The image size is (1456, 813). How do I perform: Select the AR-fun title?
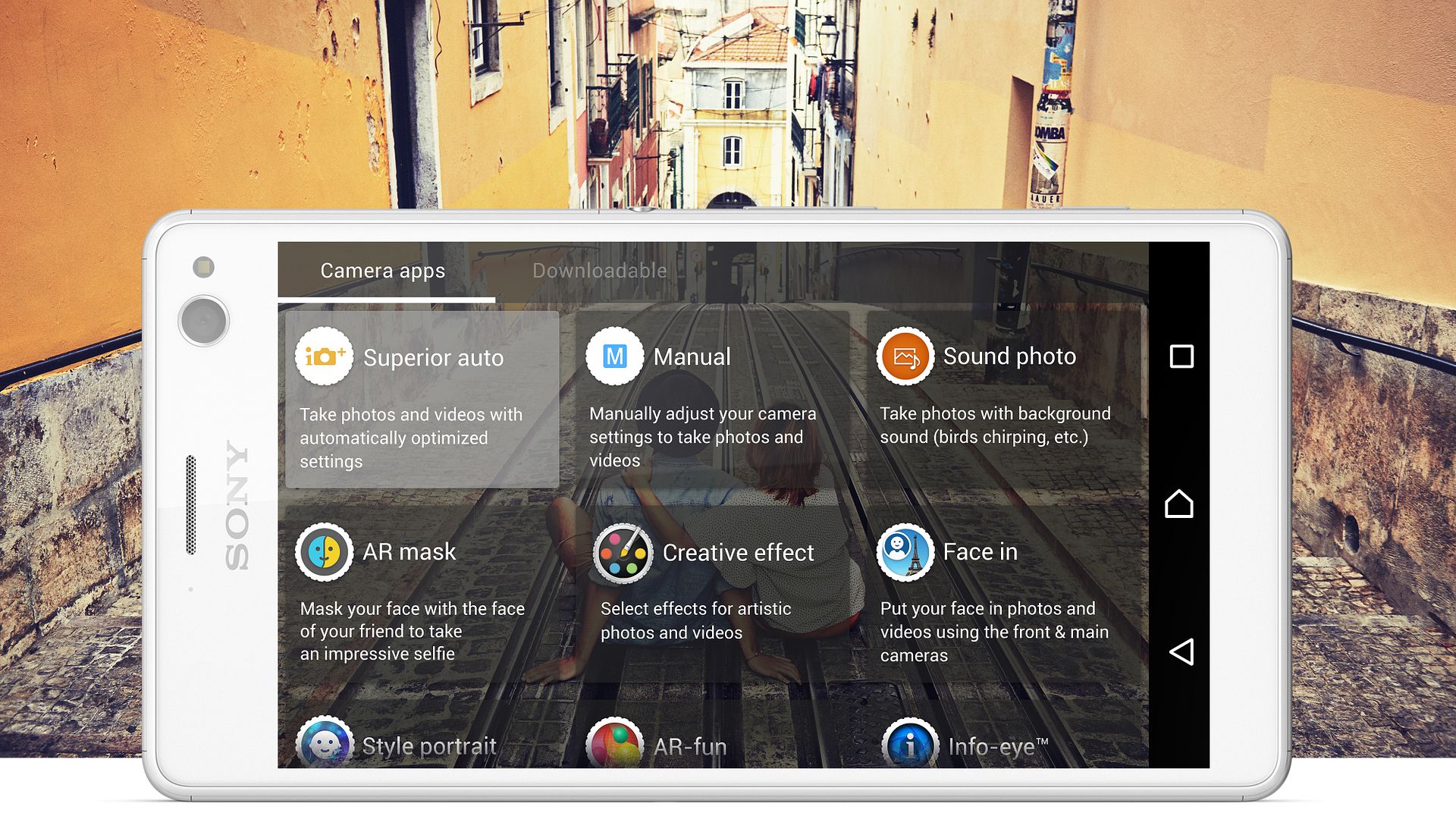click(690, 747)
